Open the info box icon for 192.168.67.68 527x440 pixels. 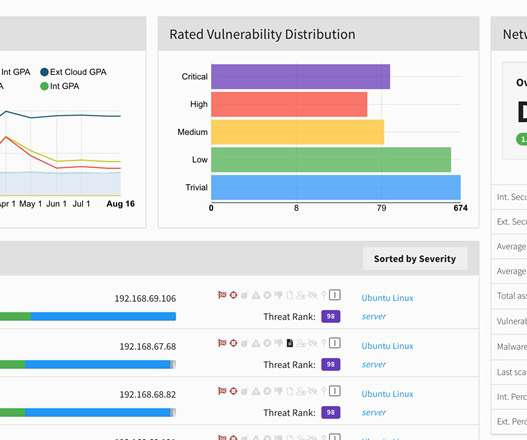334,343
